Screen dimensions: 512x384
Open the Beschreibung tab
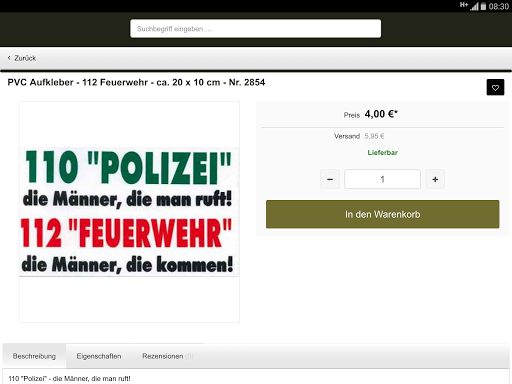[34, 356]
